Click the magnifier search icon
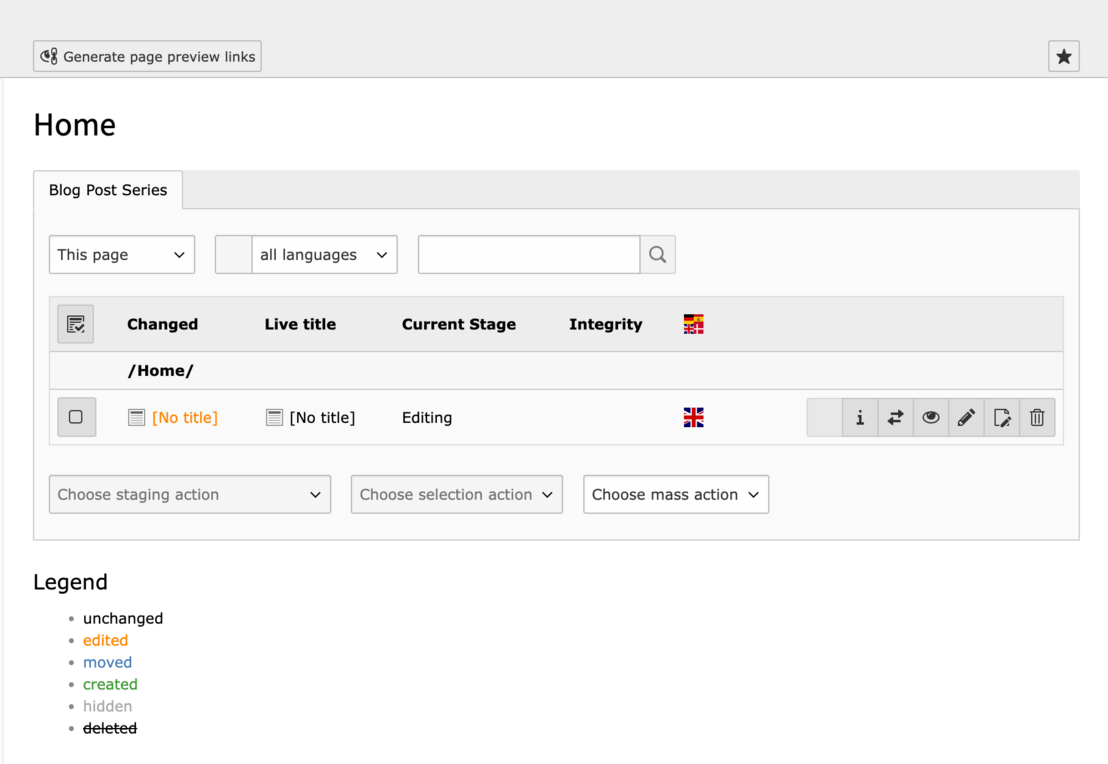Image resolution: width=1108 pixels, height=764 pixels. click(x=657, y=254)
